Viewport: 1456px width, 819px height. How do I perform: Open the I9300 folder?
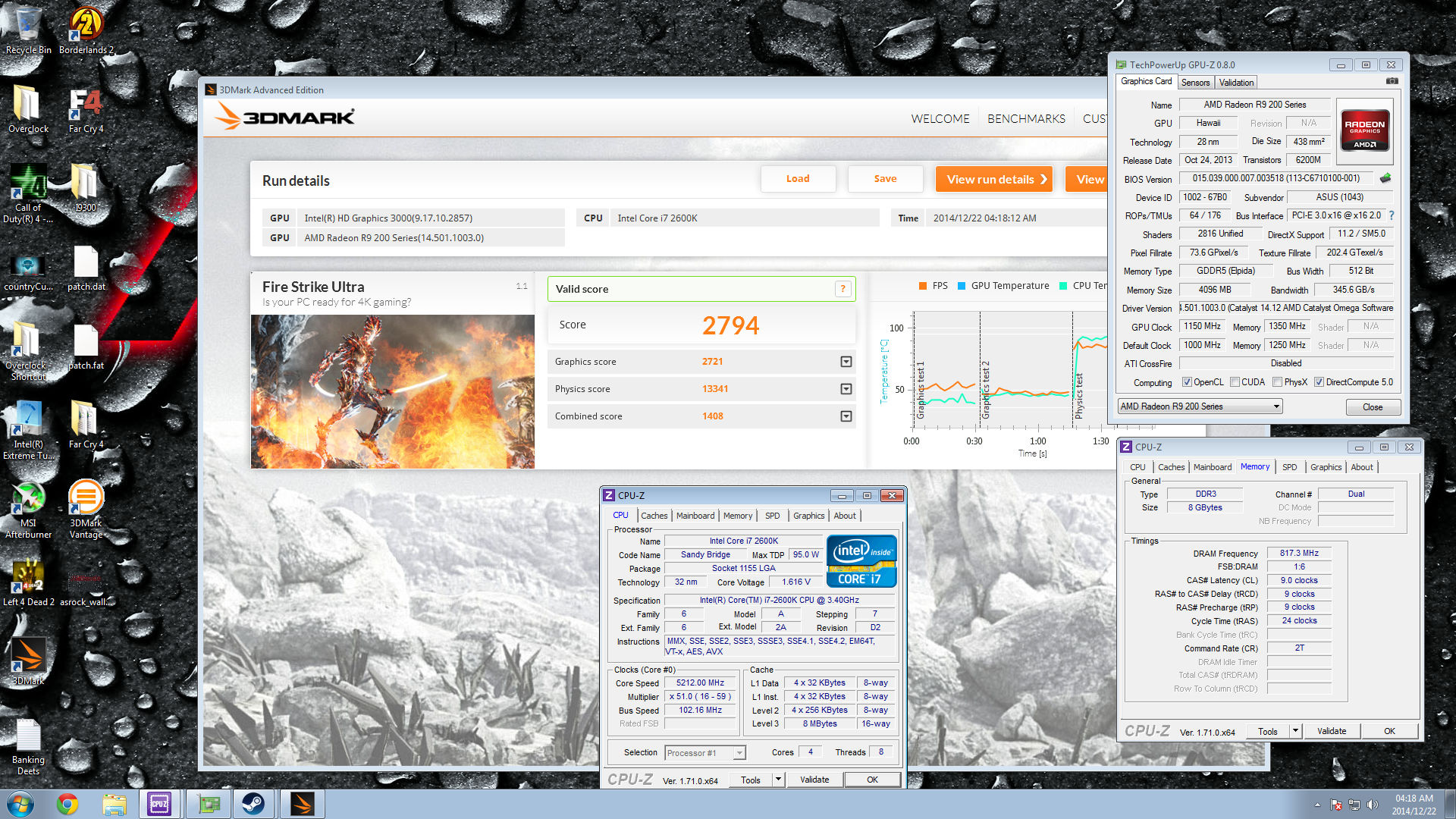pyautogui.click(x=86, y=187)
